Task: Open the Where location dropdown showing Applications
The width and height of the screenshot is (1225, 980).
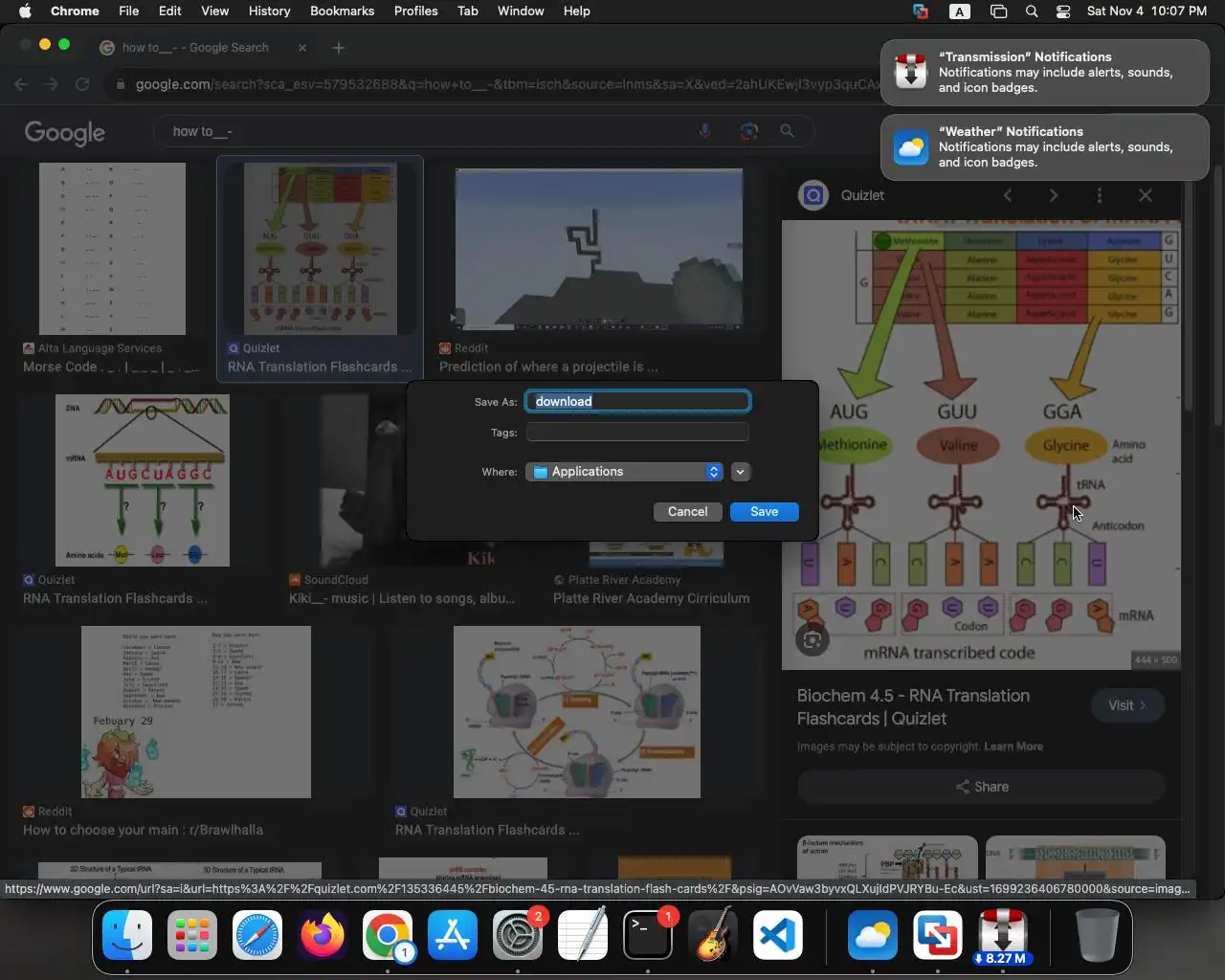Action: [624, 472]
